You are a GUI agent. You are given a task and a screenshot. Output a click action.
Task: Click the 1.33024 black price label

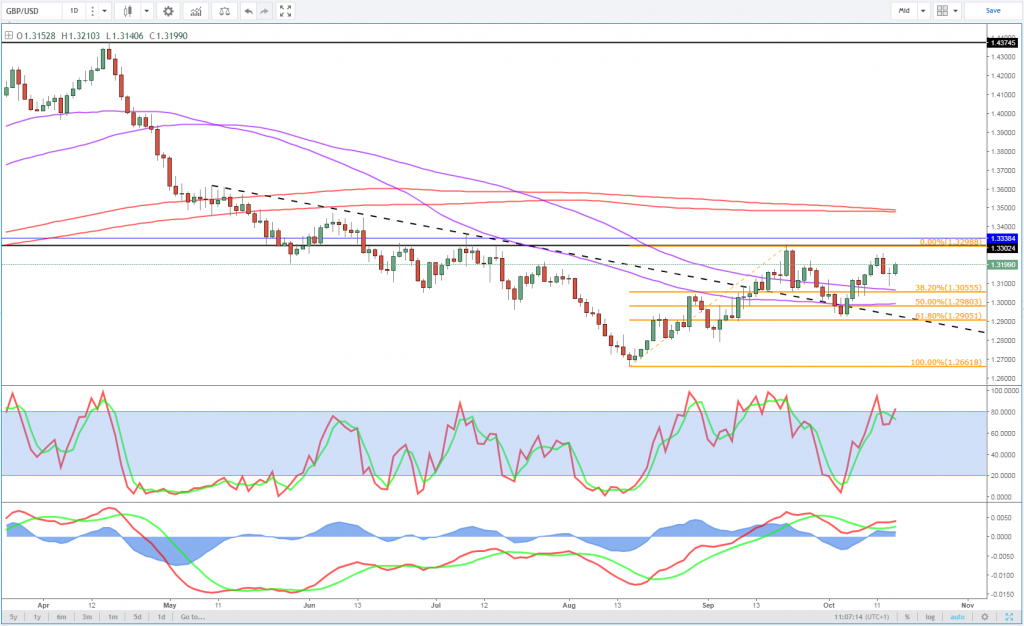pos(1002,248)
